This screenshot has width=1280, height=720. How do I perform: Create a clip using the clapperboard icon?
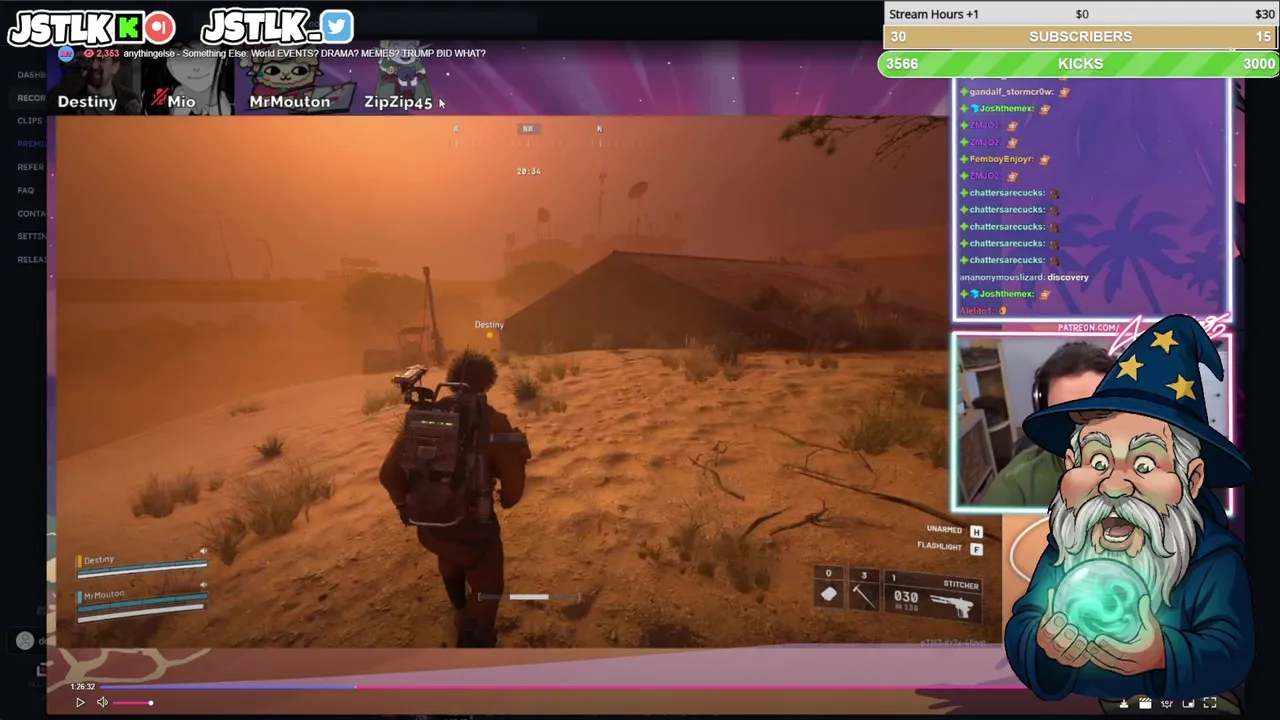(x=1145, y=703)
